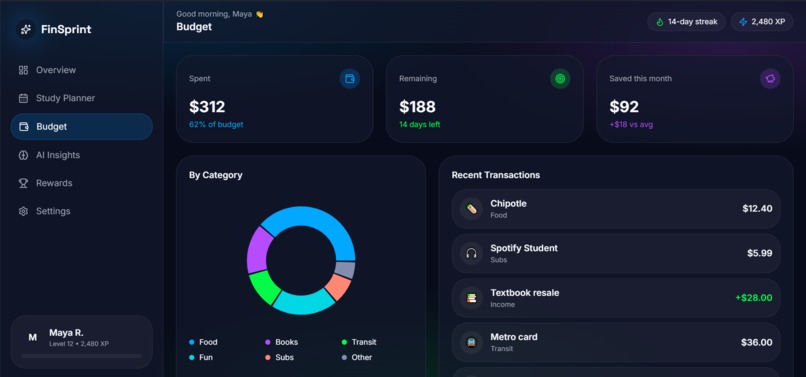The image size is (806, 377).
Task: Click the gray Other donut segment
Action: 345,270
